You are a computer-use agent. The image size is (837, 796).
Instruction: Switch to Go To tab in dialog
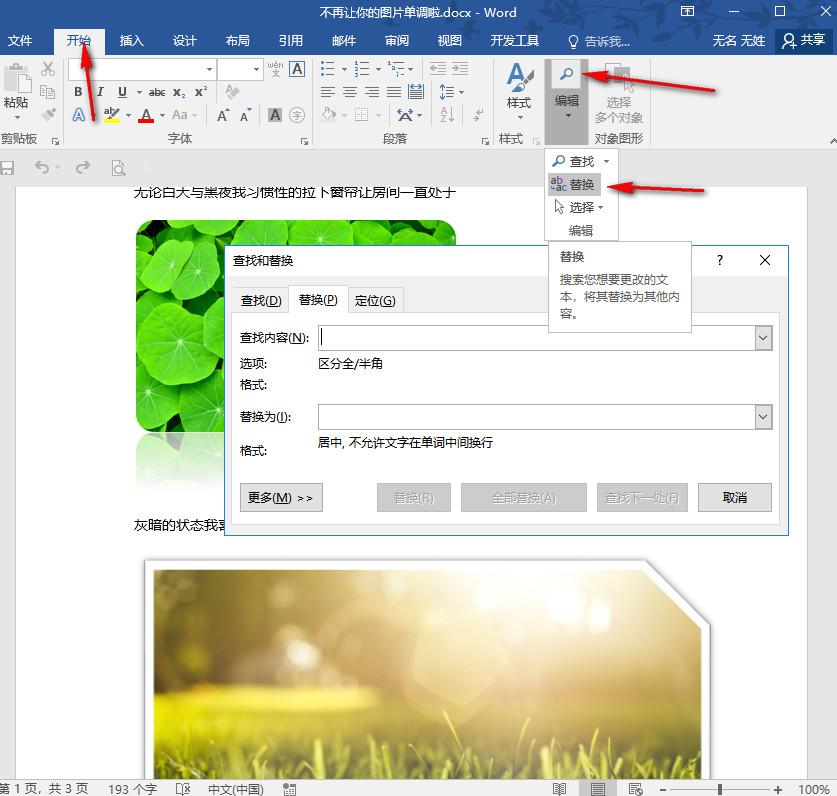click(375, 301)
